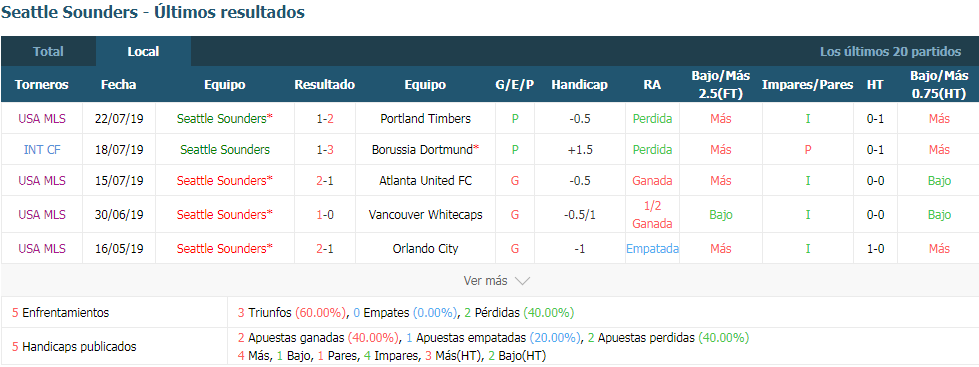This screenshot has width=979, height=367.
Task: Click the Handicap column header
Action: coord(579,85)
